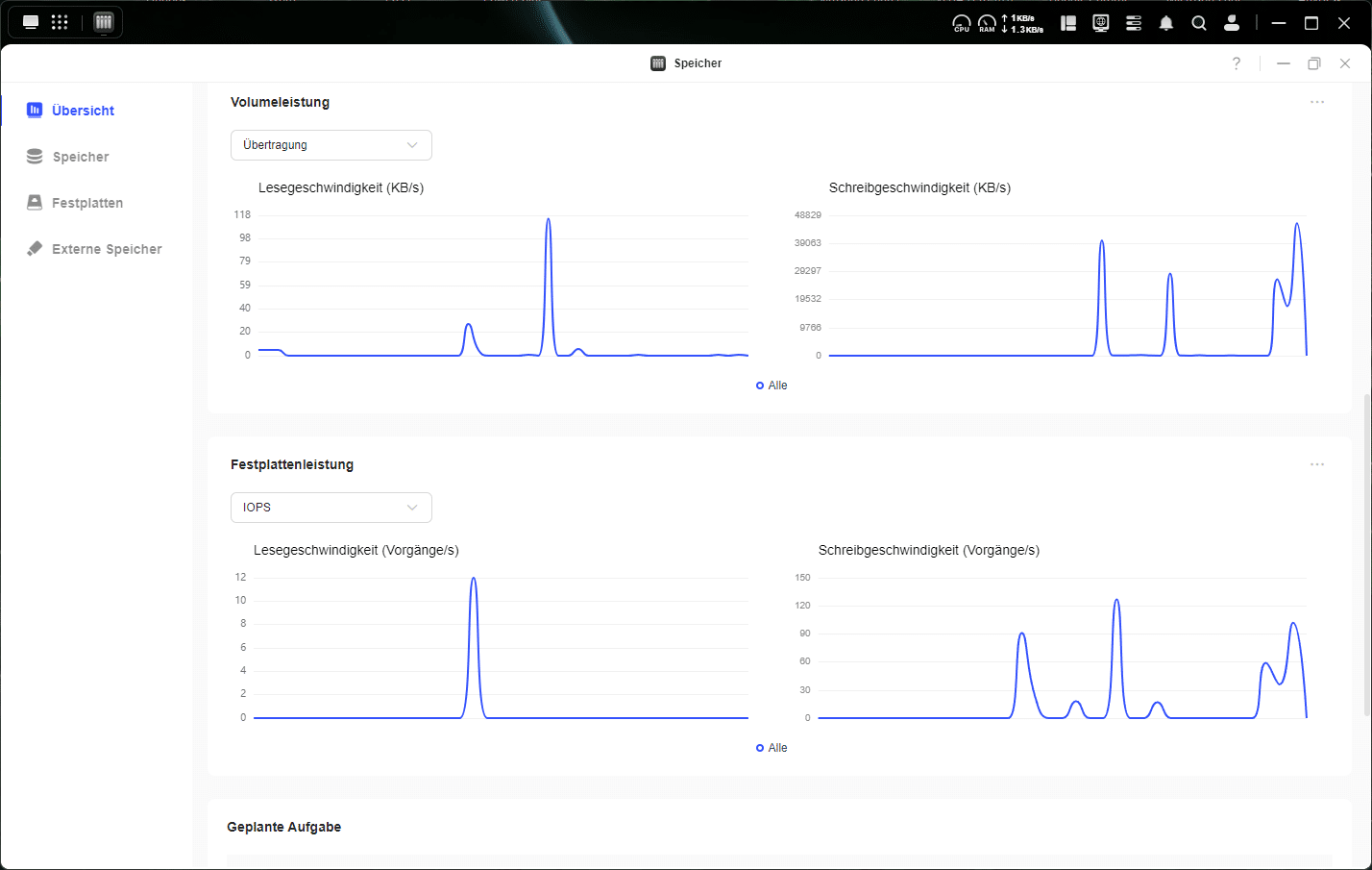
Task: Open the widget panel layout icon
Action: (1068, 23)
